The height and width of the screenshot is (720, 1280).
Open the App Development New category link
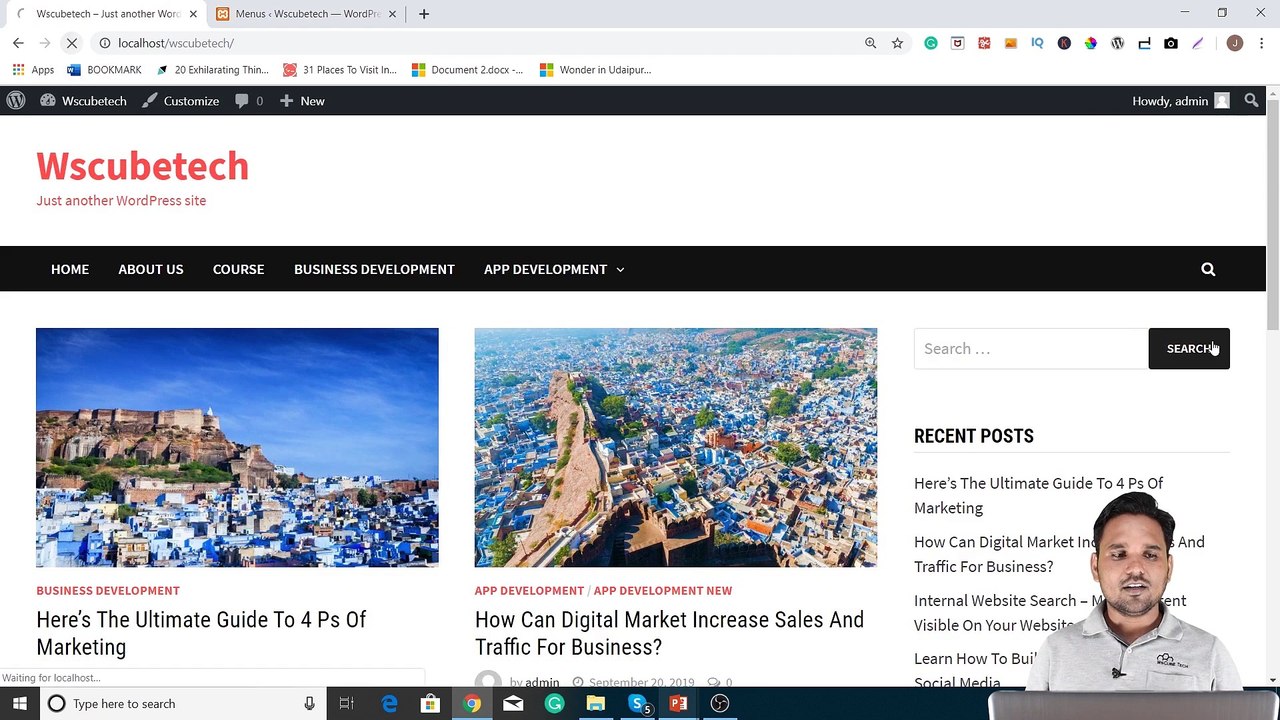(663, 591)
